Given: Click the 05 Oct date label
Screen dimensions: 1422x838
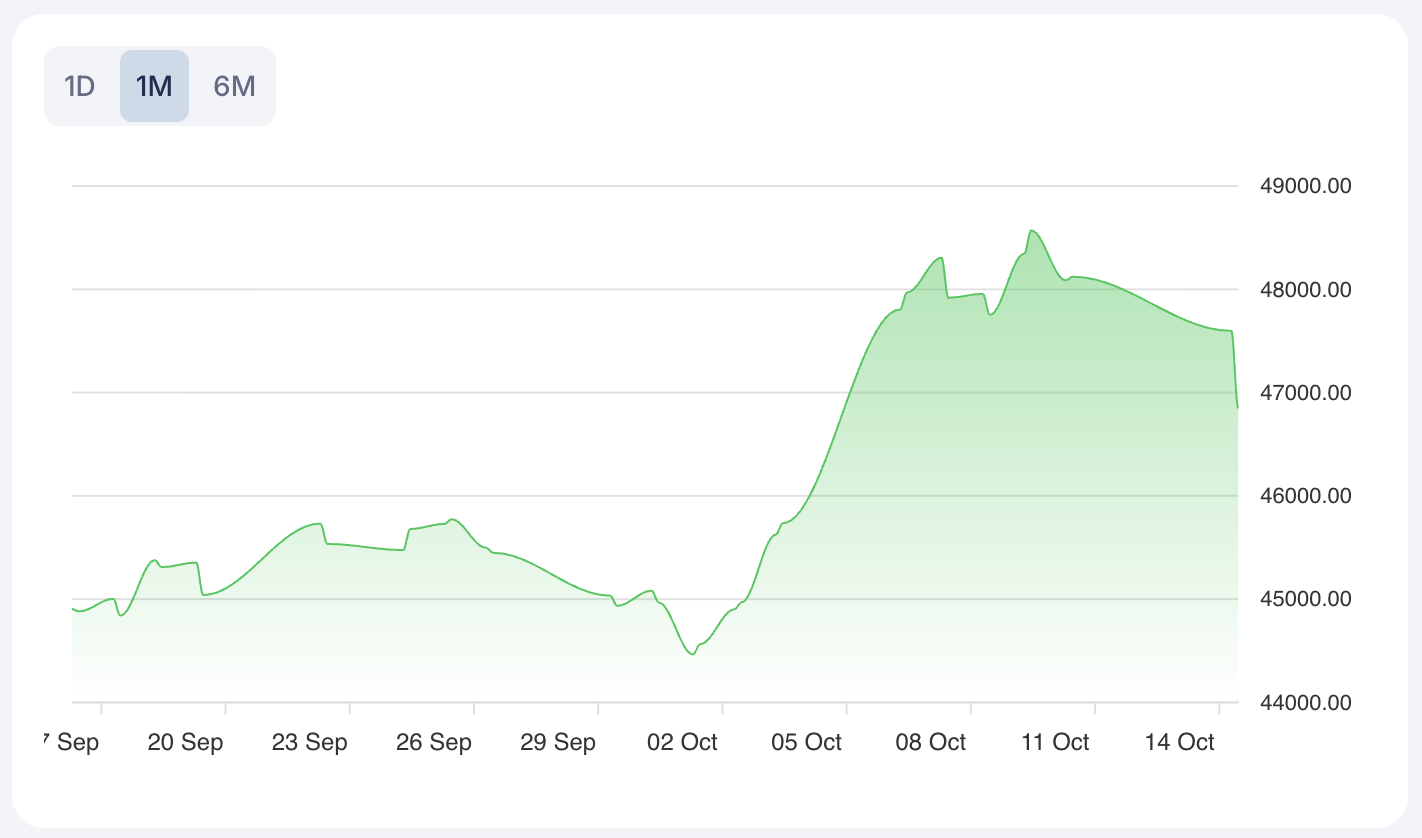Looking at the screenshot, I should pos(807,742).
